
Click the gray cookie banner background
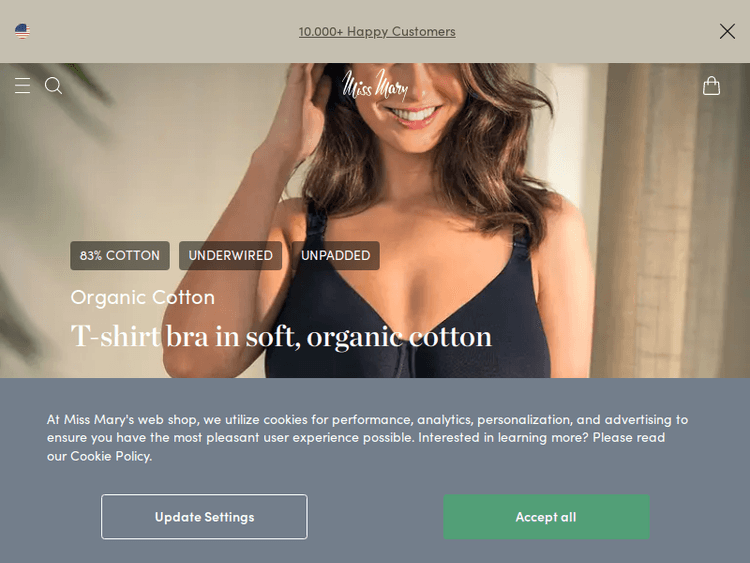(375, 481)
